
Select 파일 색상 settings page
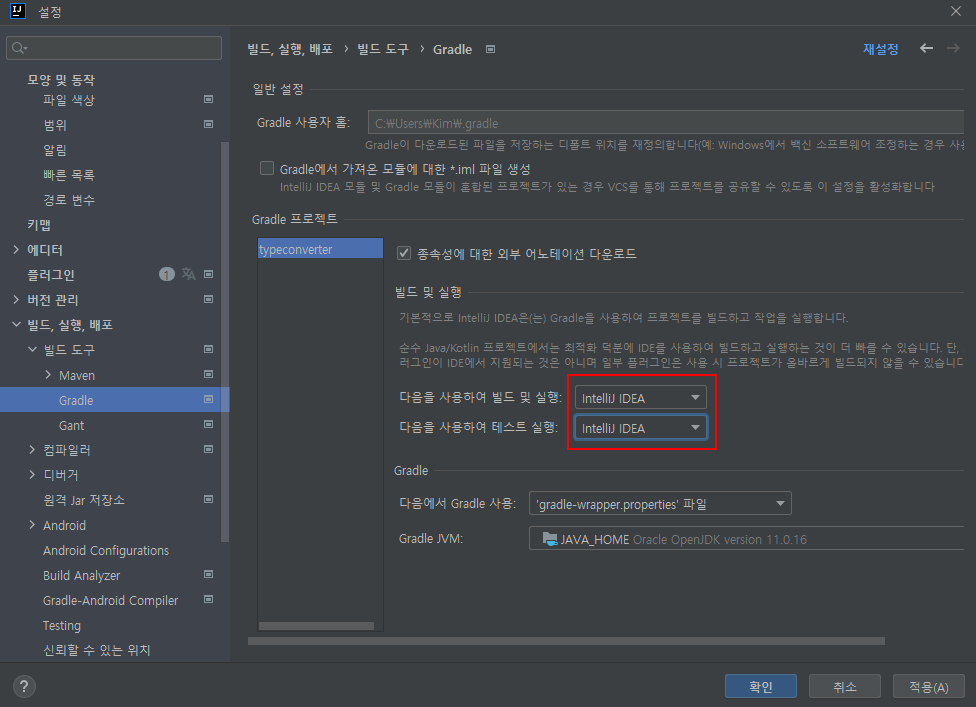click(x=68, y=100)
